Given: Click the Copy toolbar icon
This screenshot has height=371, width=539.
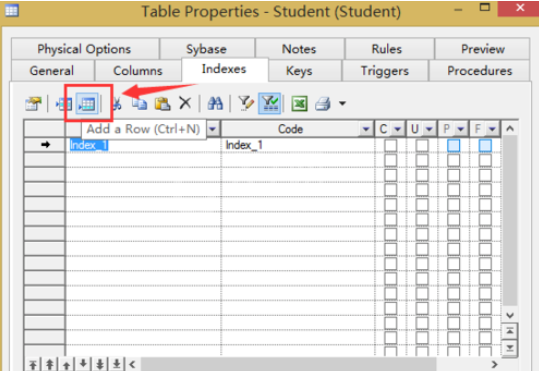Looking at the screenshot, I should click(x=139, y=103).
